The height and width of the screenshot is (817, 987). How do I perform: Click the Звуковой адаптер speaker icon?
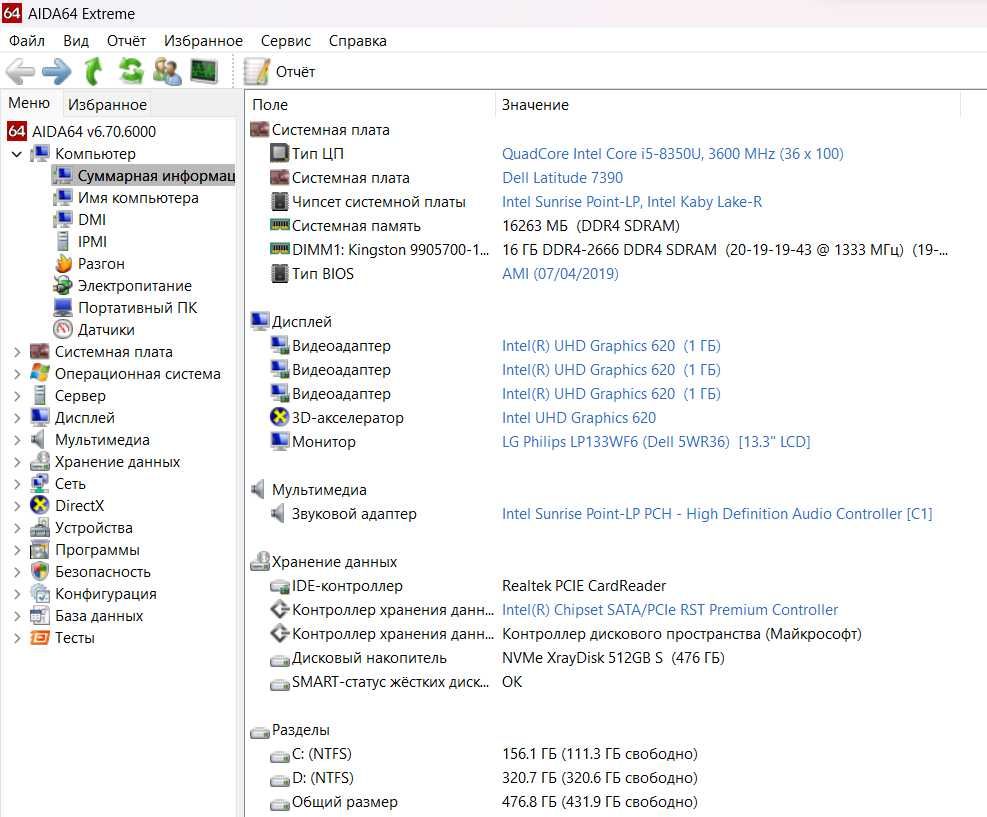coord(278,514)
